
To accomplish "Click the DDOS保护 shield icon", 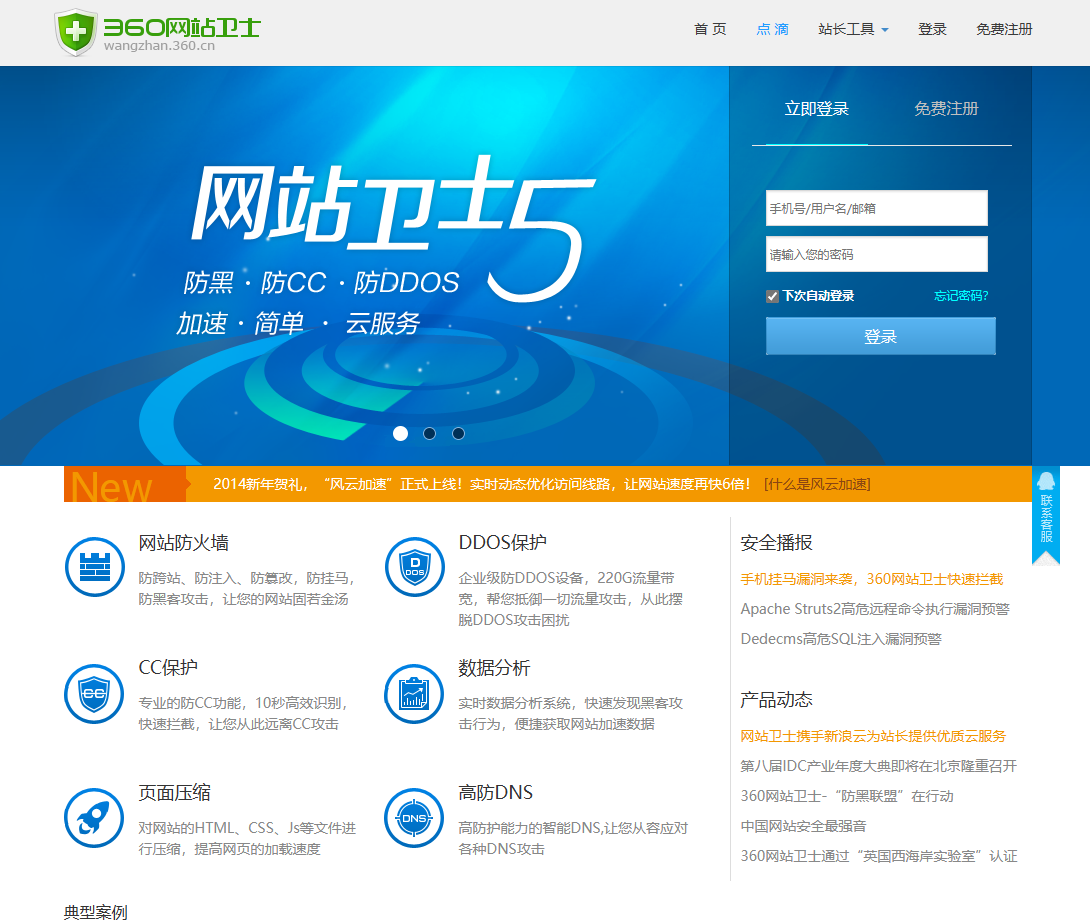I will pyautogui.click(x=414, y=567).
